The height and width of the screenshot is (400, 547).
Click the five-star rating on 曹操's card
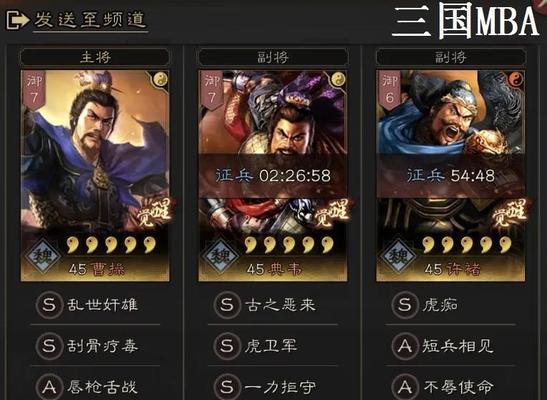coord(111,244)
